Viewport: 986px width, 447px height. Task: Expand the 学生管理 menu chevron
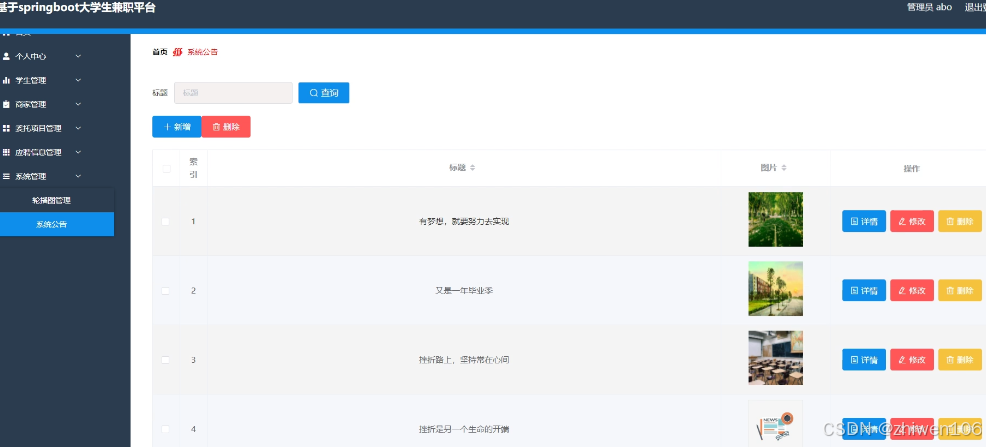coord(78,80)
